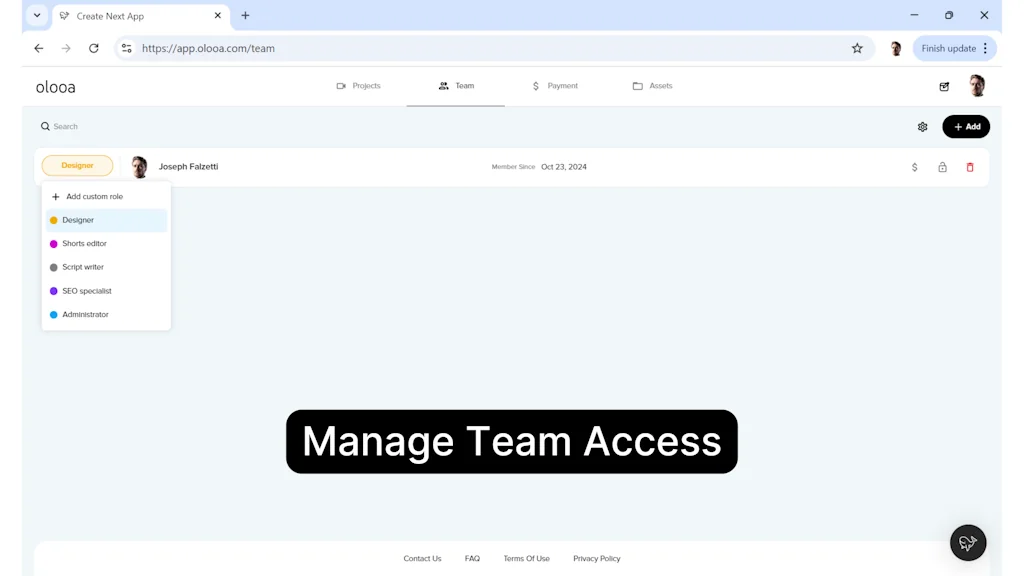Click the lock access icon in member row
Screen dimensions: 1024x576
coord(942,167)
